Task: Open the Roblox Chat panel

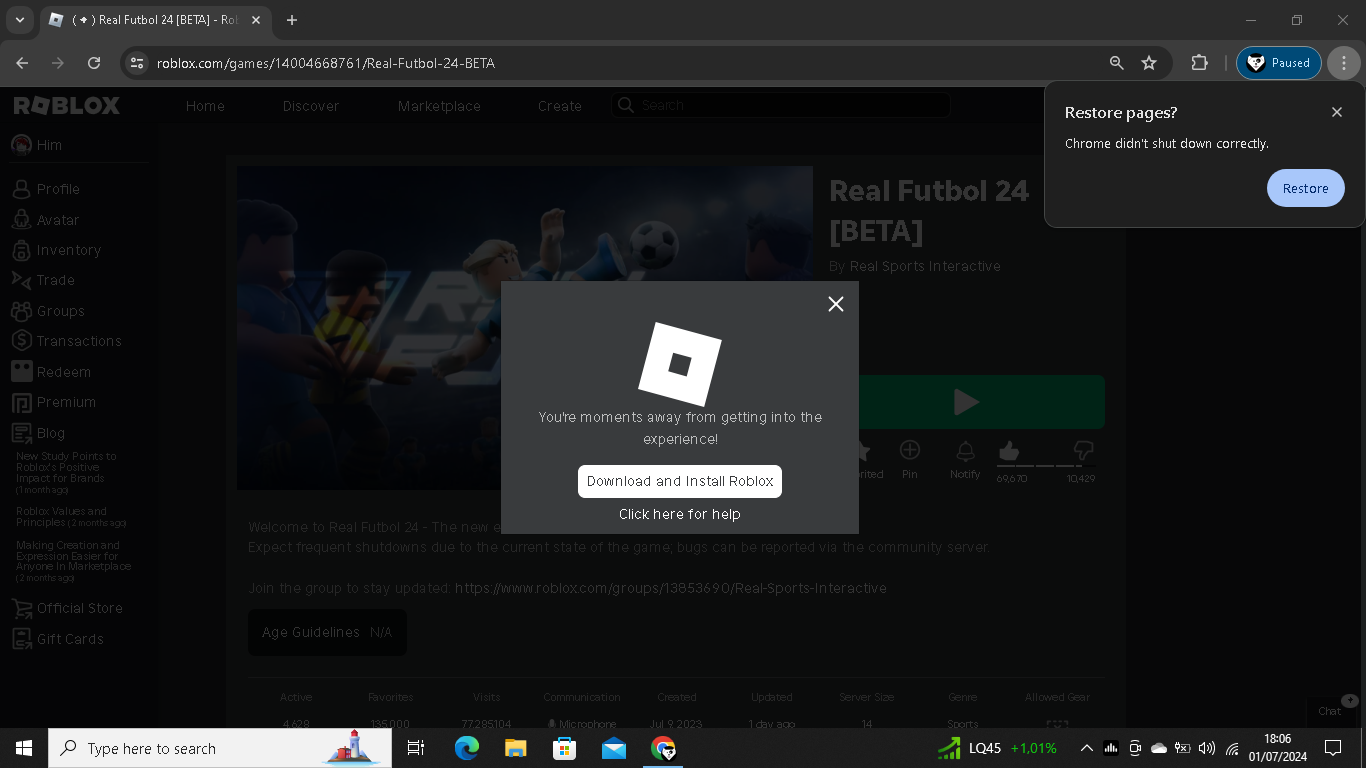Action: pyautogui.click(x=1330, y=711)
